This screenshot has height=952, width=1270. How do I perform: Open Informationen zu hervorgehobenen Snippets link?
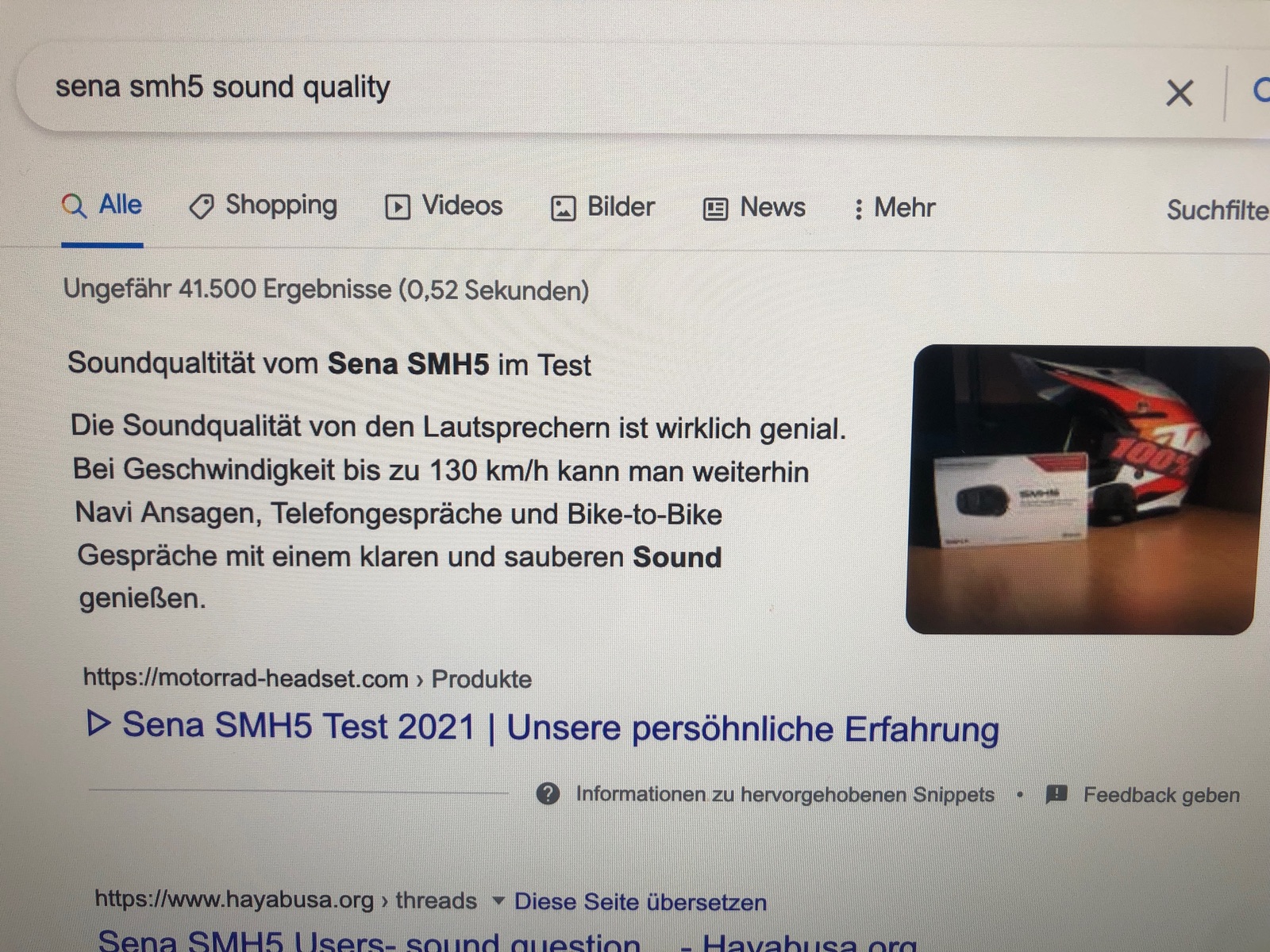pos(785,794)
